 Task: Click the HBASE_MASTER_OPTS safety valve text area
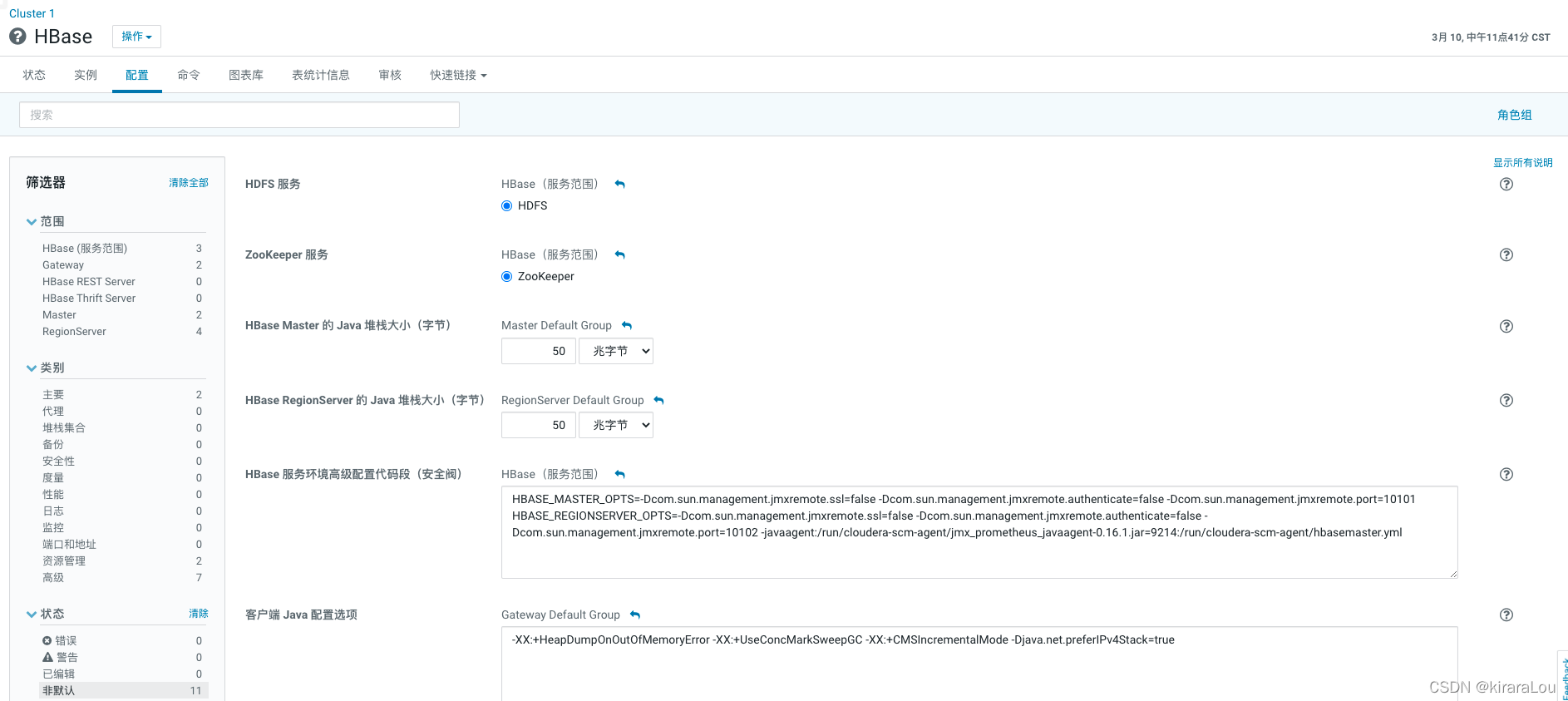pyautogui.click(x=979, y=532)
